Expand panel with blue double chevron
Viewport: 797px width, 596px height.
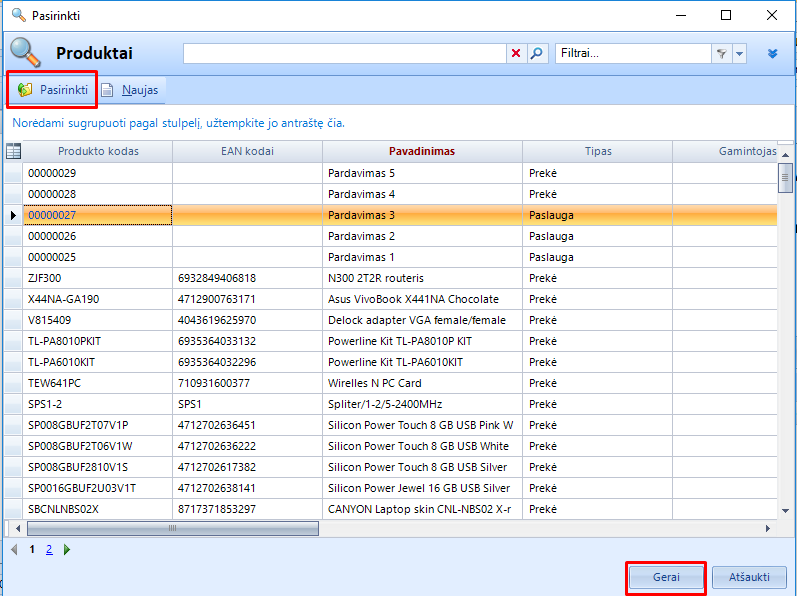pyautogui.click(x=772, y=54)
